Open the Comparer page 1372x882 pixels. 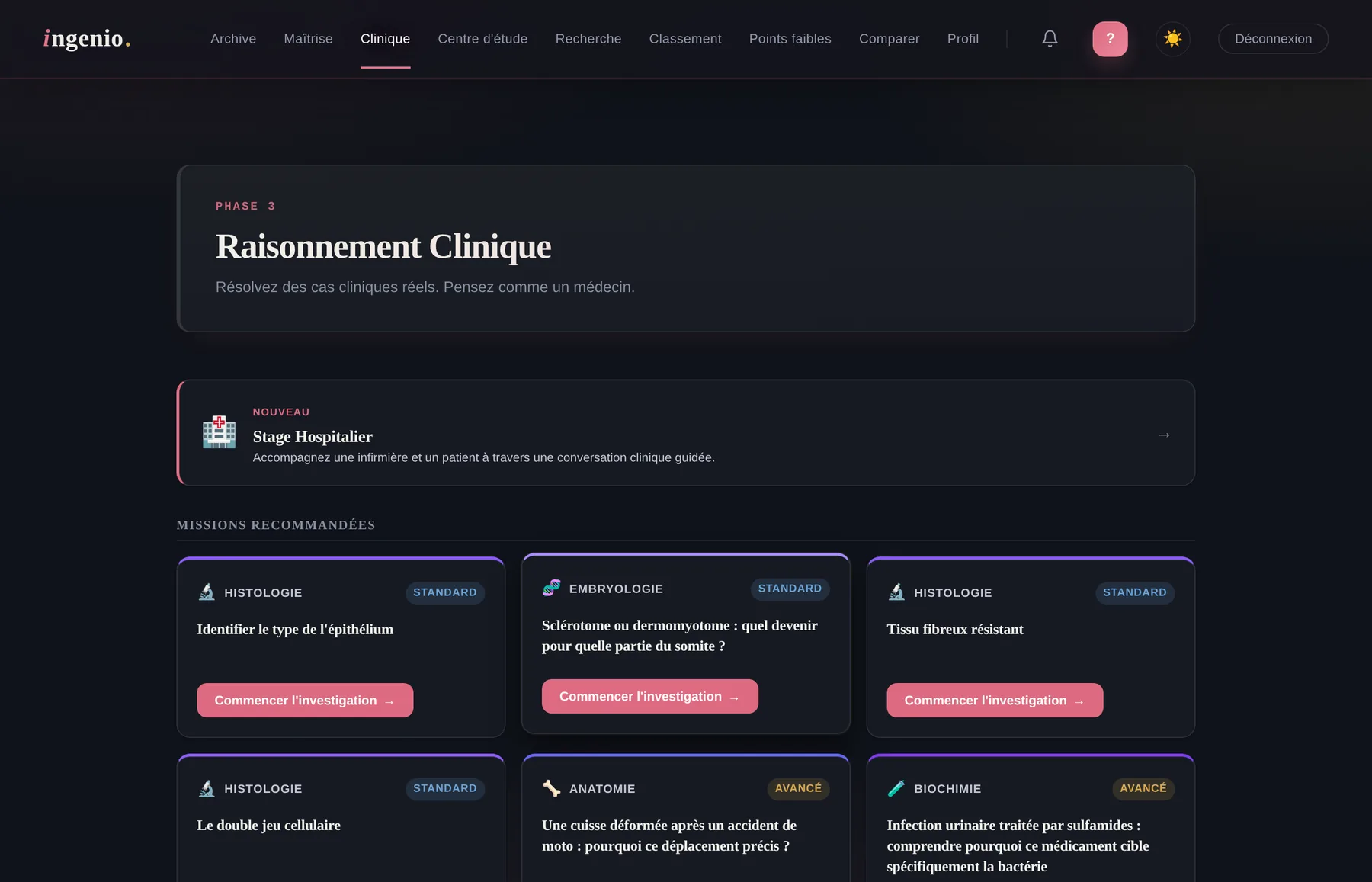[890, 39]
